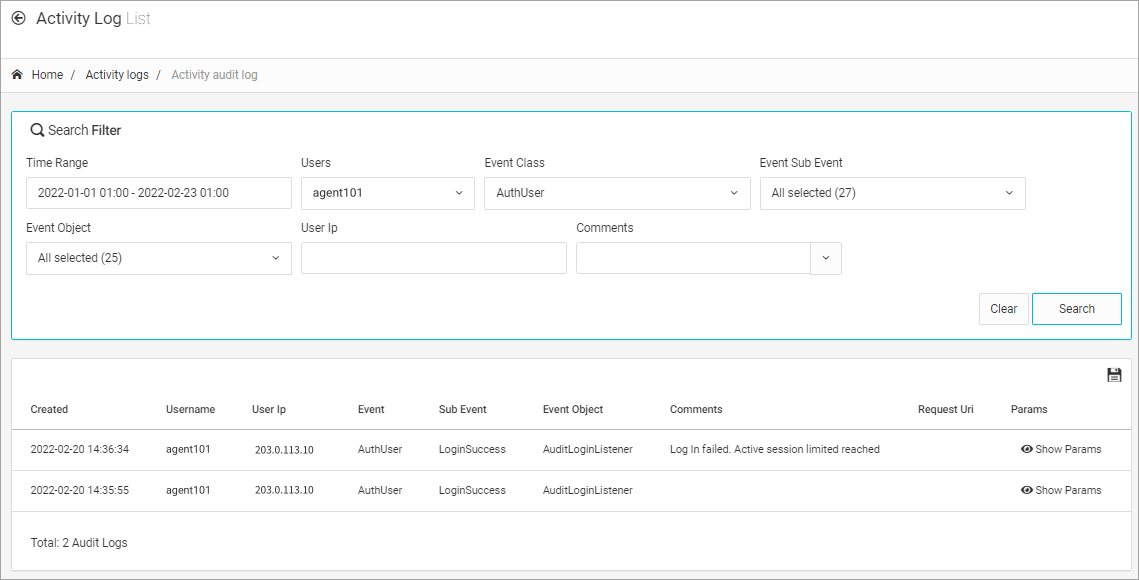1139x580 pixels.
Task: Select the timestamp 2022-02-20 14:35:55
Action: (x=80, y=490)
